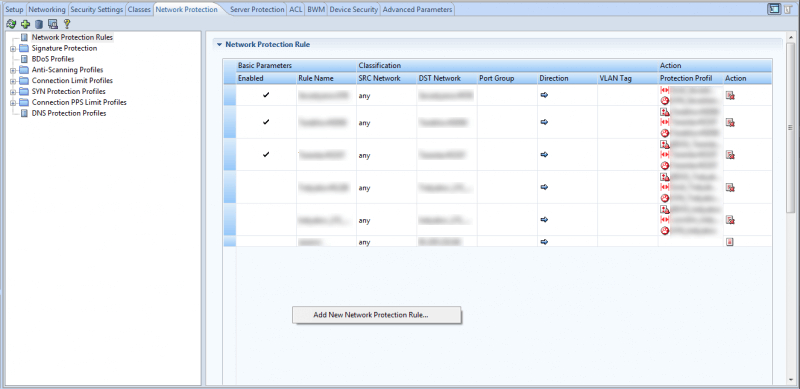Toggle the Enabled checkmark of the first rule

pos(266,95)
